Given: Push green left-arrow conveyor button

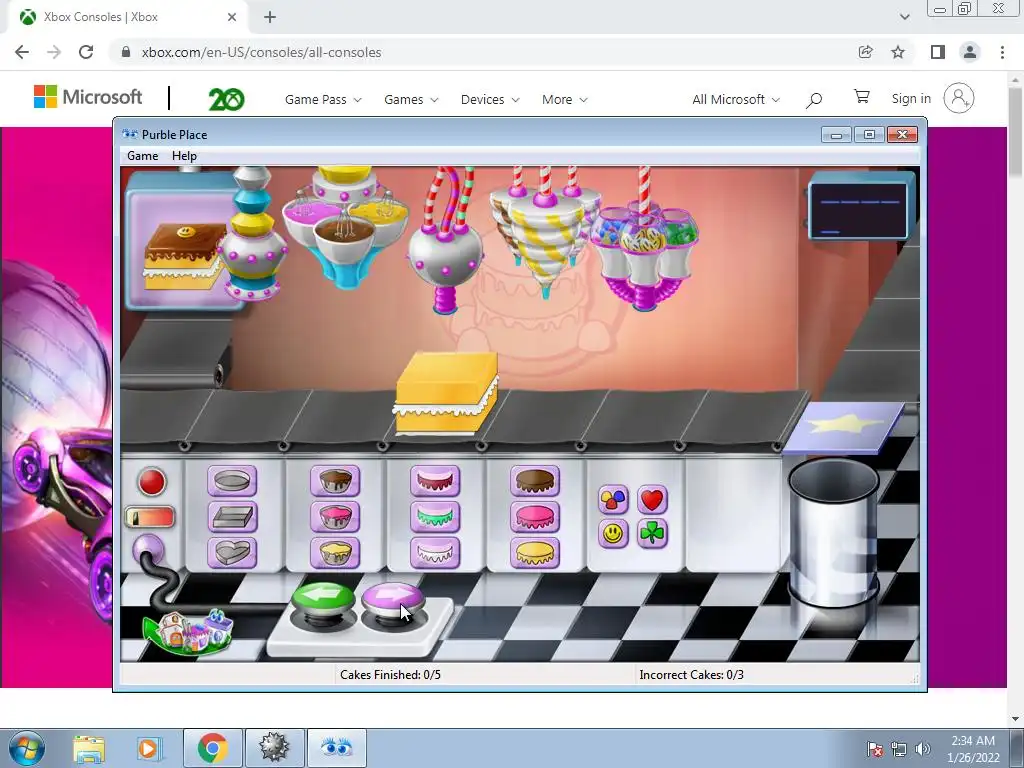Looking at the screenshot, I should pos(323,598).
